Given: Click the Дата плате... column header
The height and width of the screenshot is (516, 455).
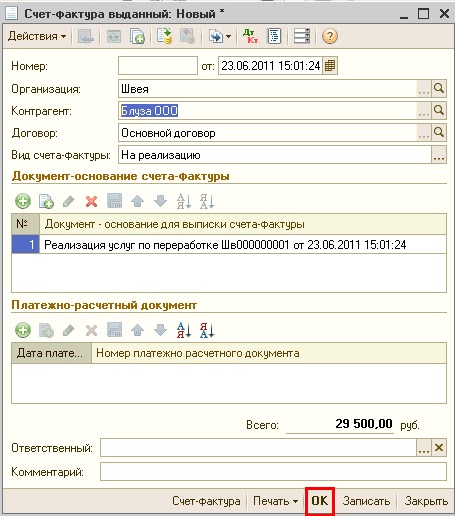Looking at the screenshot, I should (51, 353).
